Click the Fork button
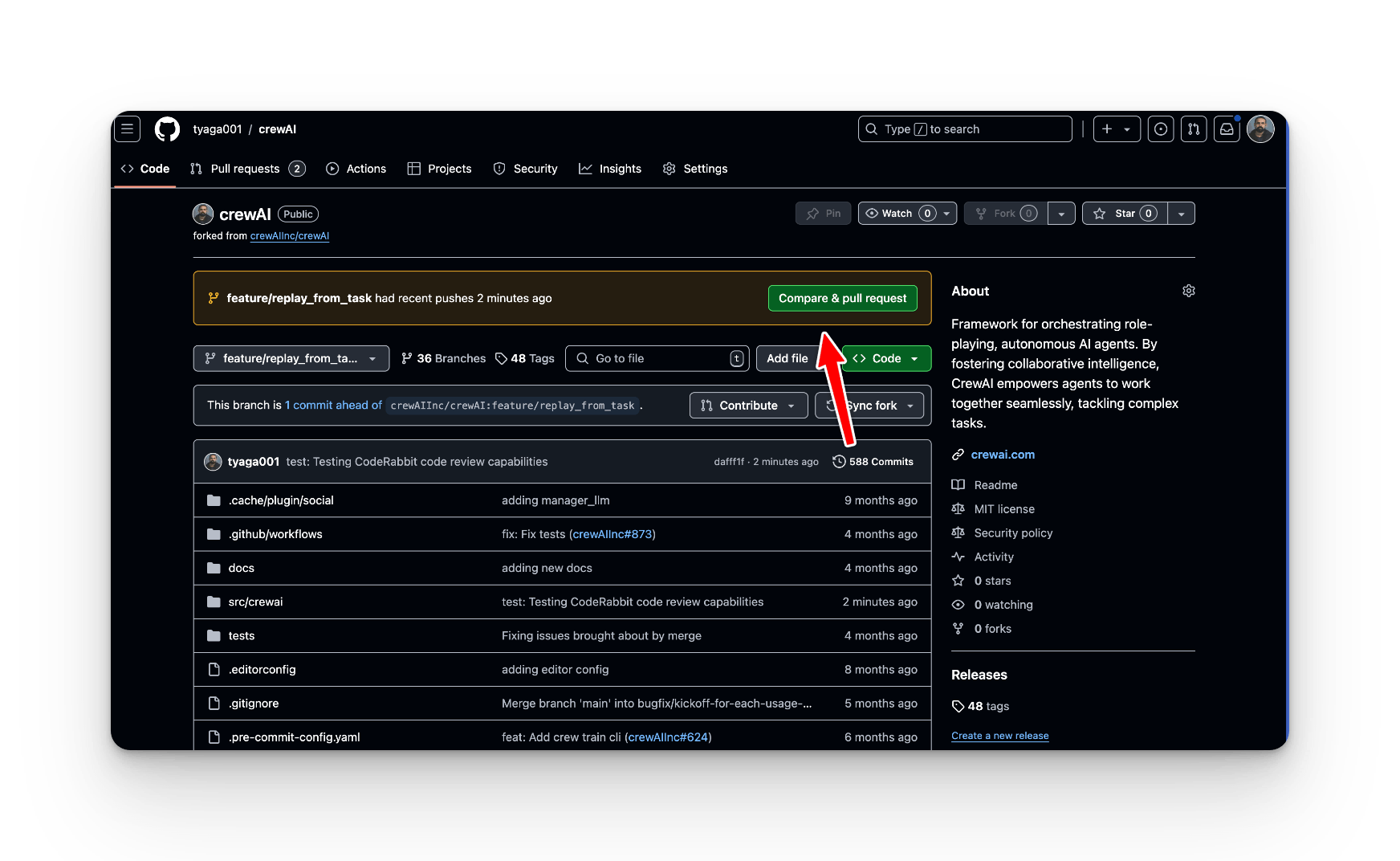This screenshot has width=1400, height=861. pyautogui.click(x=1006, y=213)
